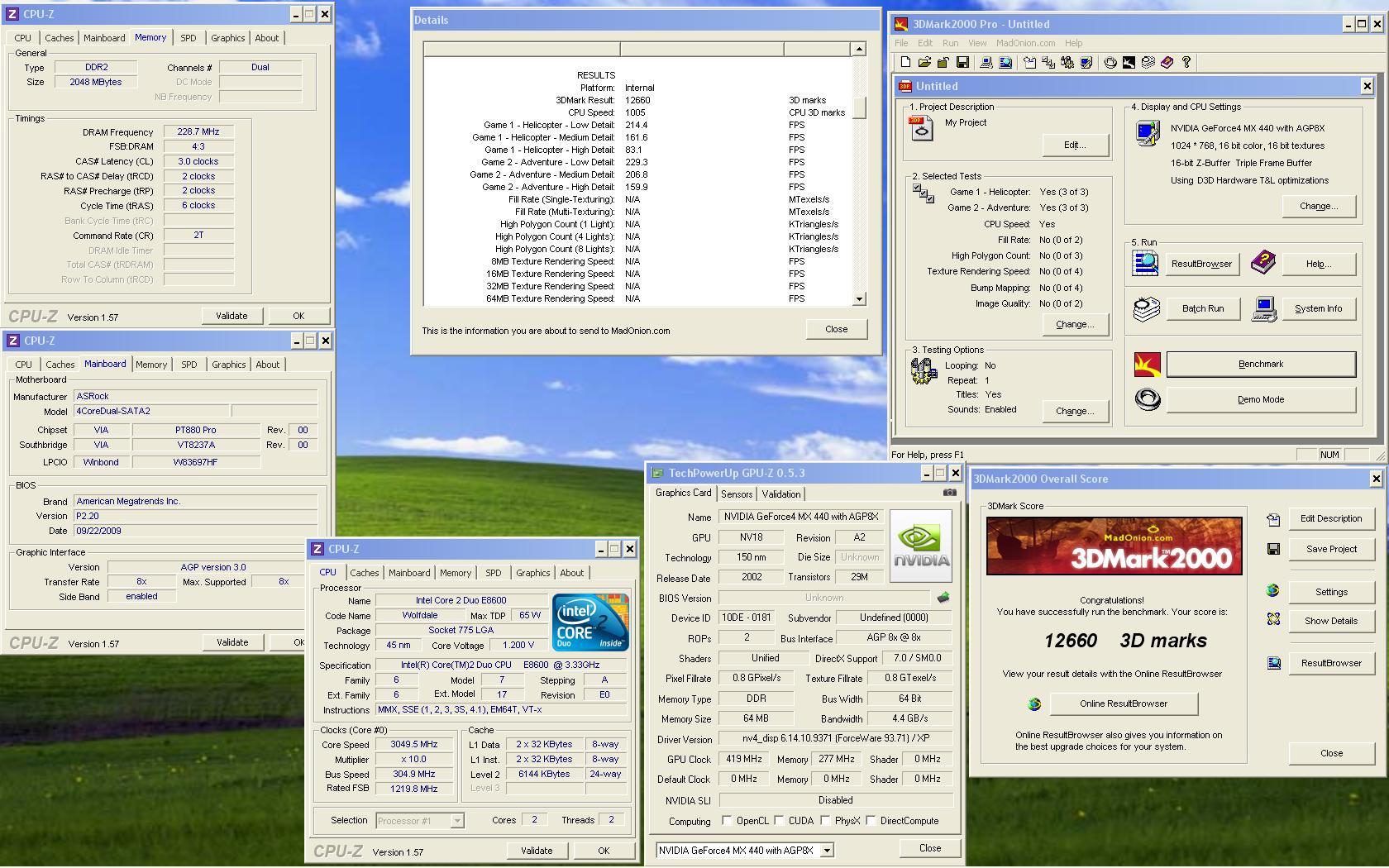Click floppy icon beside Save Project button

click(x=1273, y=549)
